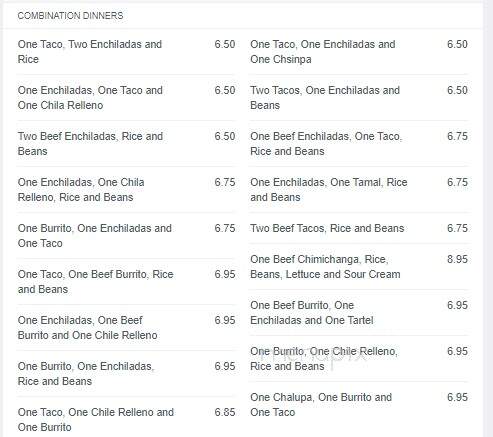Choose One Enchiladas, One Chila Relleno, Rice and Beans

tap(126, 190)
